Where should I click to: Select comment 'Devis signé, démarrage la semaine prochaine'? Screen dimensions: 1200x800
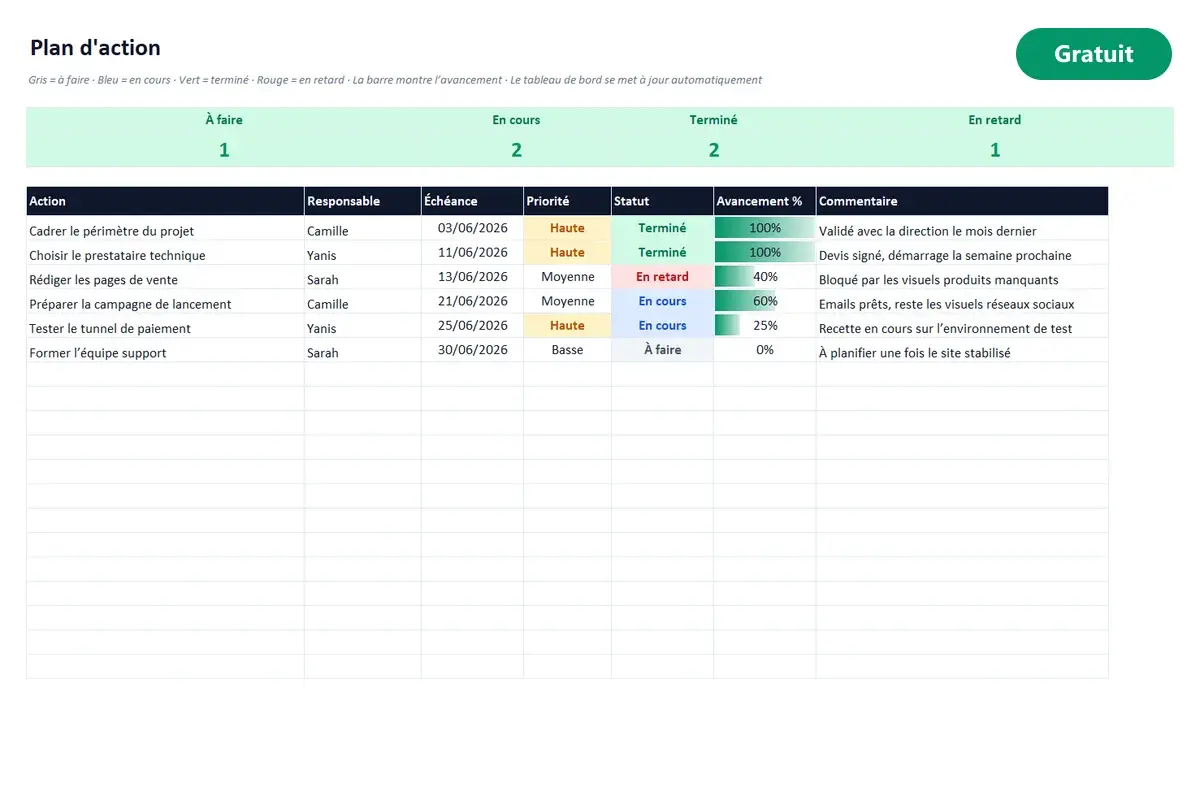point(962,253)
